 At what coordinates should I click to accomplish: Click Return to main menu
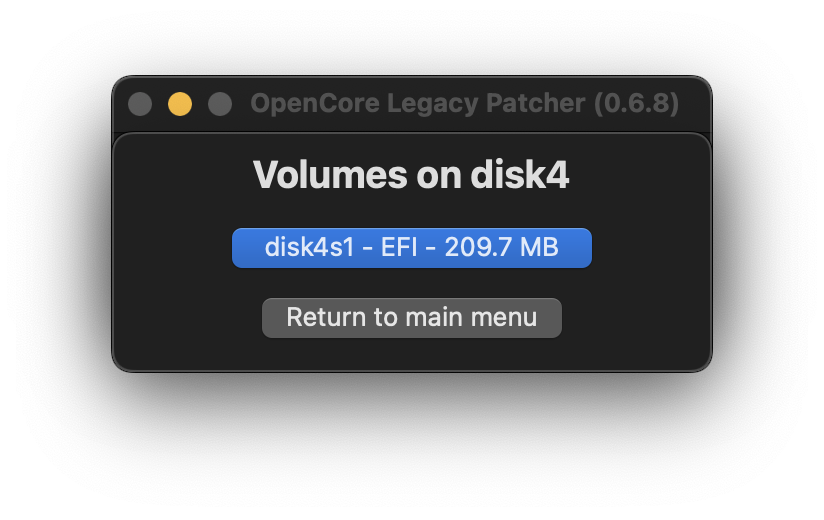(411, 318)
